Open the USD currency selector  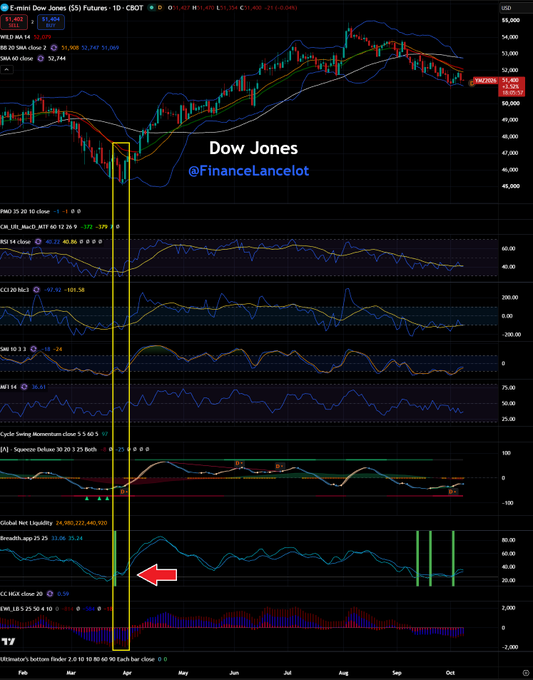coord(506,8)
